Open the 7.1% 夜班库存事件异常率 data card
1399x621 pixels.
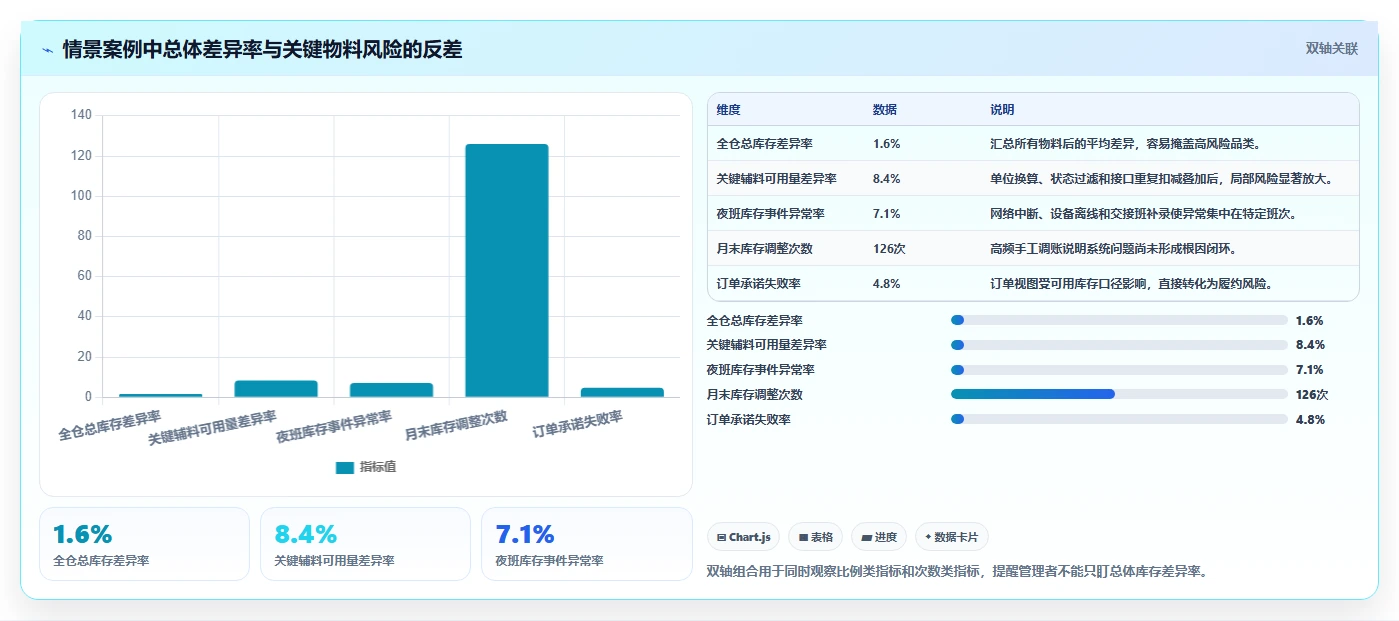(586, 544)
